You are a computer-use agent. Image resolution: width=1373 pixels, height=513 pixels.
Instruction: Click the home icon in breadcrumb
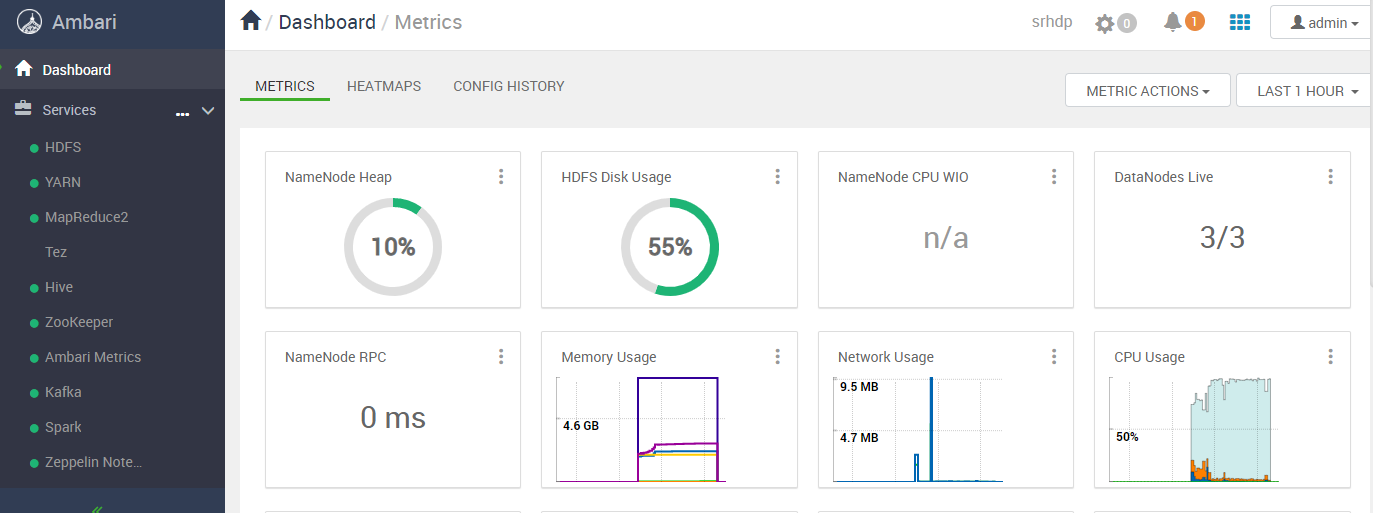(x=250, y=21)
